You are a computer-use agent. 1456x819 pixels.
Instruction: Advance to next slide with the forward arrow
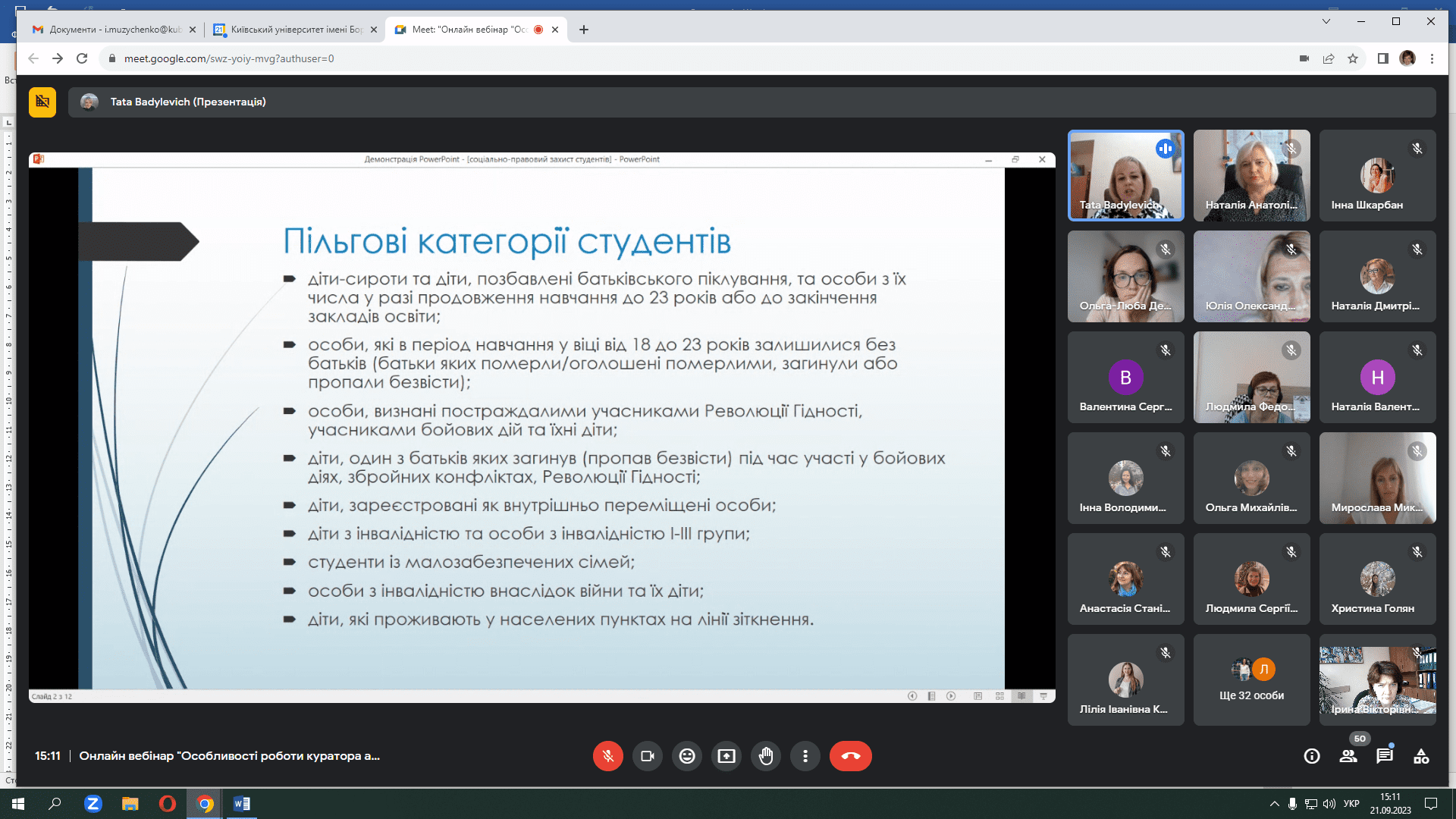pyautogui.click(x=951, y=695)
